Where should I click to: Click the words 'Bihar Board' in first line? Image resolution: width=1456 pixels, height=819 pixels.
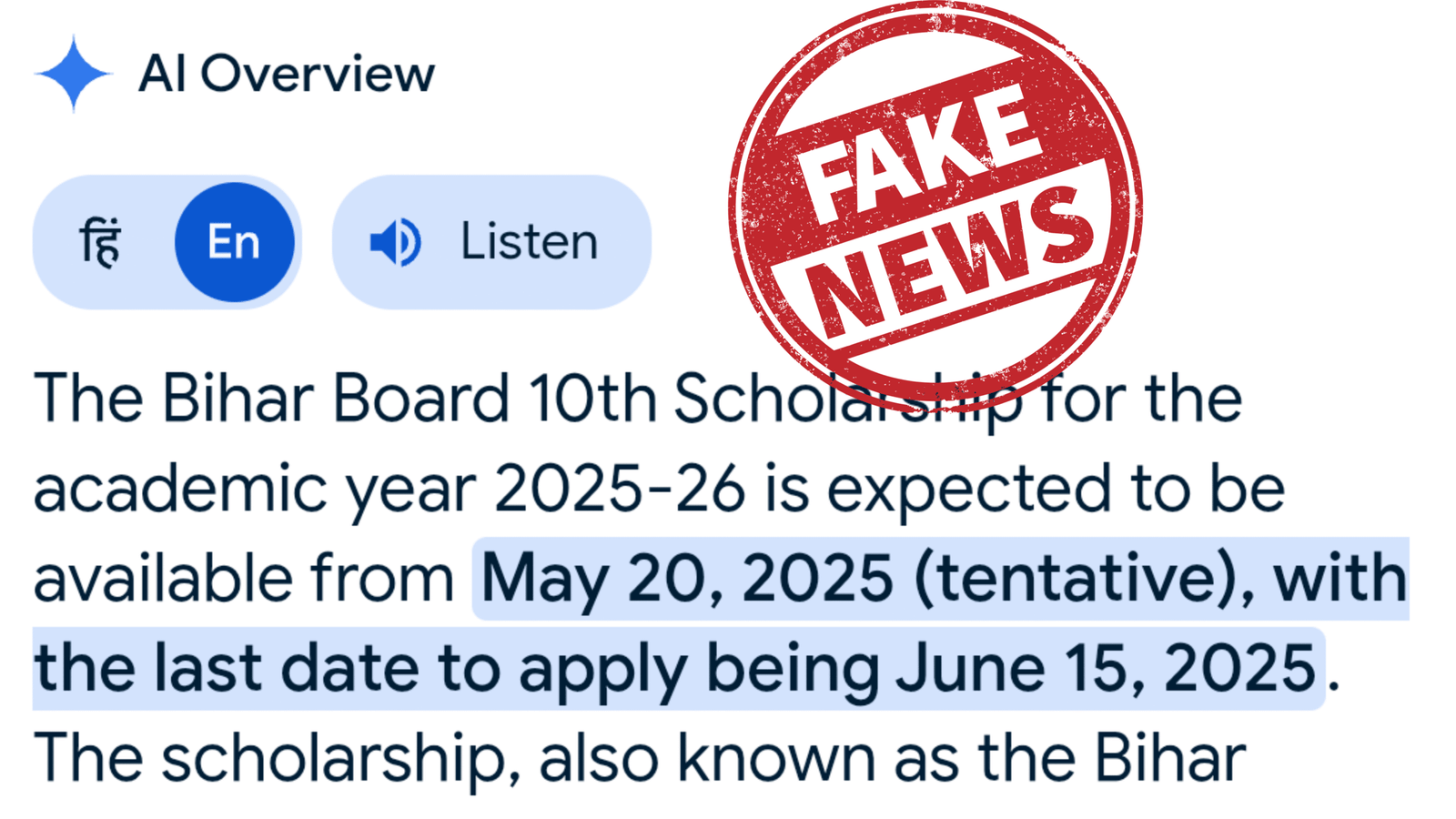[335, 399]
